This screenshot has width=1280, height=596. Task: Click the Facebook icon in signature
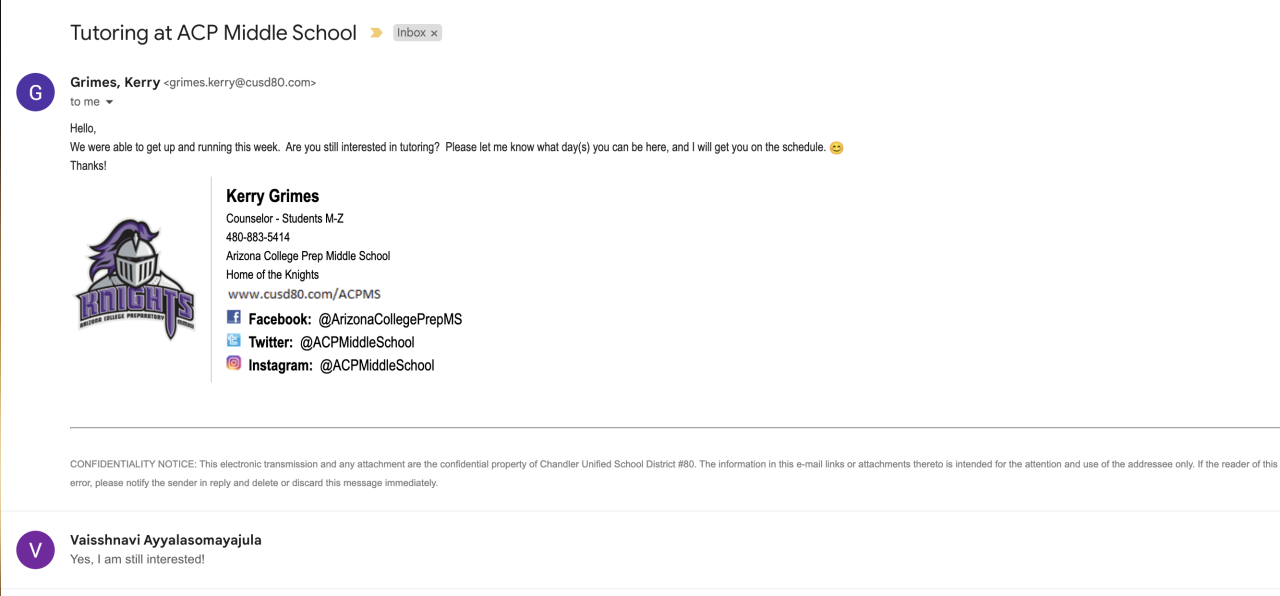pos(234,317)
